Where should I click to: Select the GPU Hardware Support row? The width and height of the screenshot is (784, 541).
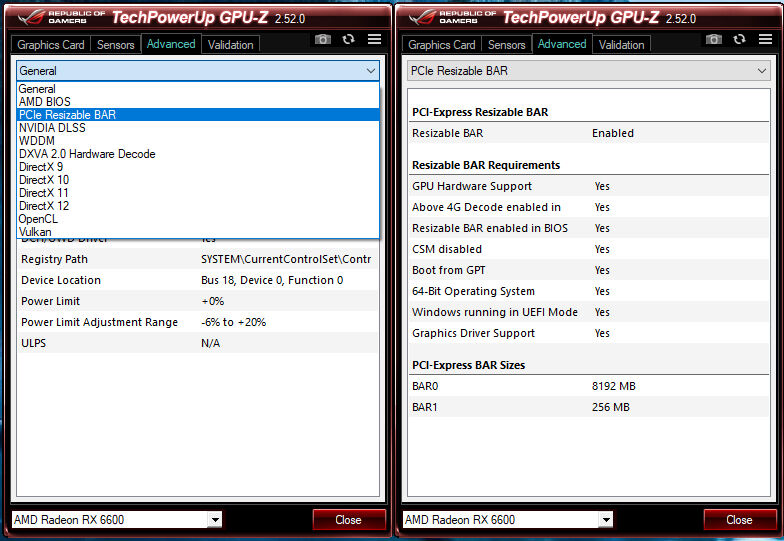[x=589, y=186]
